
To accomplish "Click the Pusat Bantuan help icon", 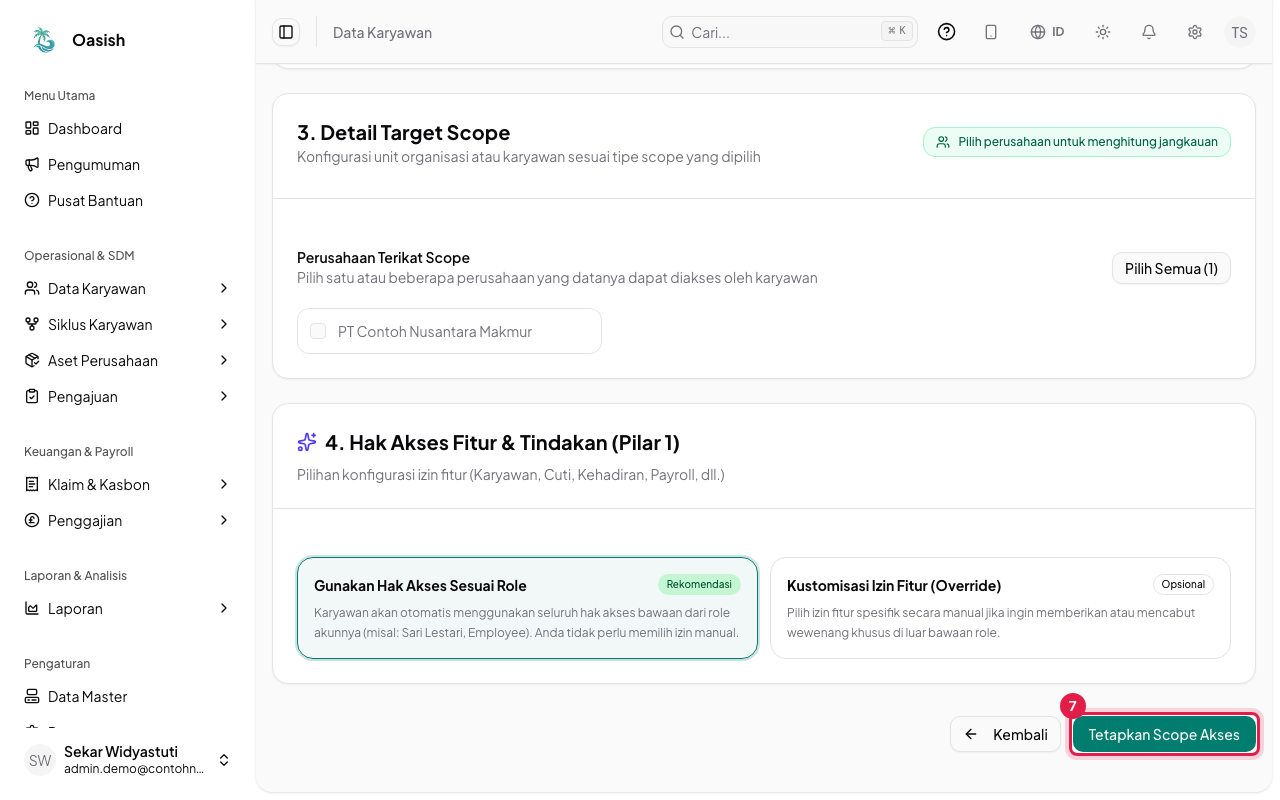I will point(32,201).
